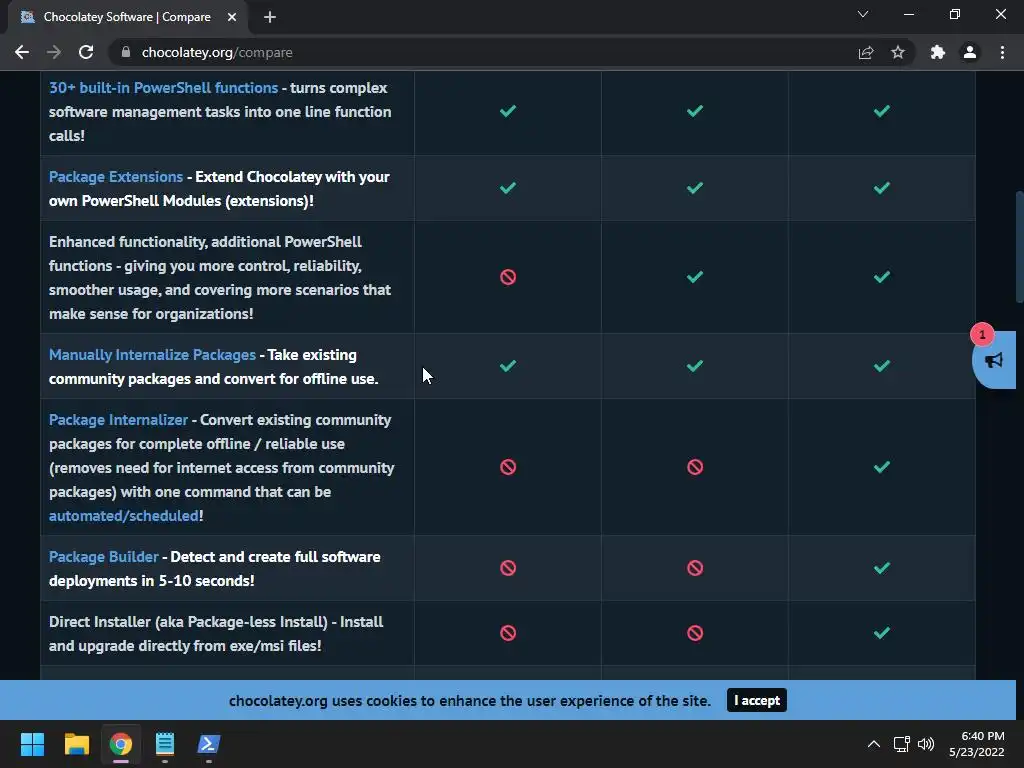Click the page vertical scrollbar thumb

tap(1019, 246)
